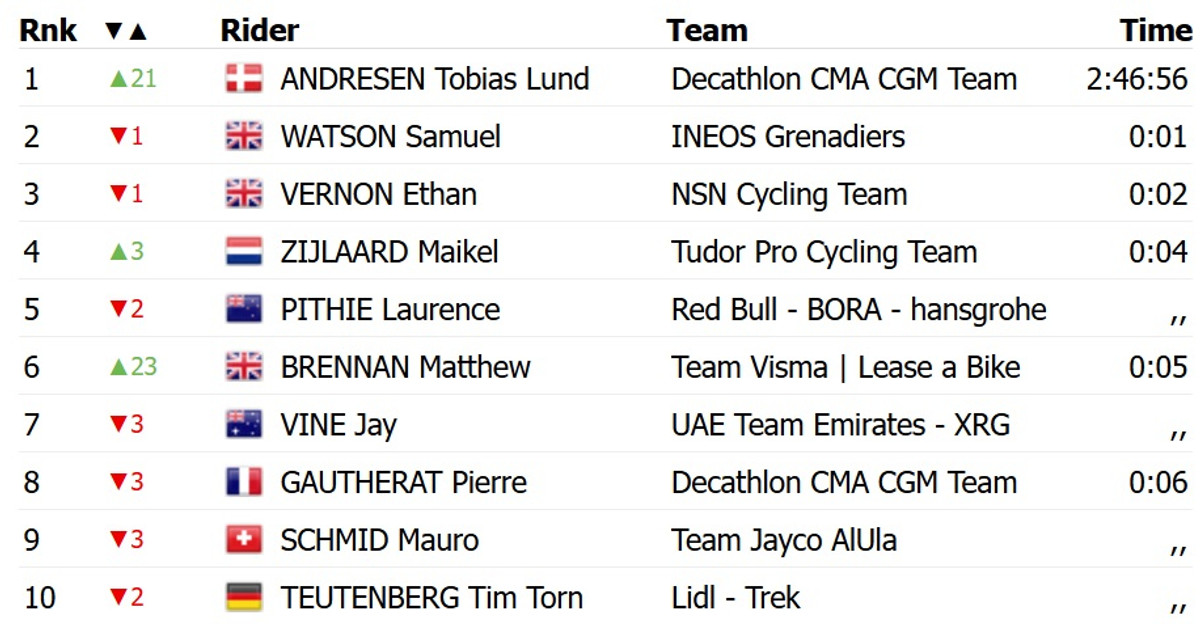
Task: Click Netherlands flag next to ZIJLAARD Maikel
Action: click(x=244, y=252)
